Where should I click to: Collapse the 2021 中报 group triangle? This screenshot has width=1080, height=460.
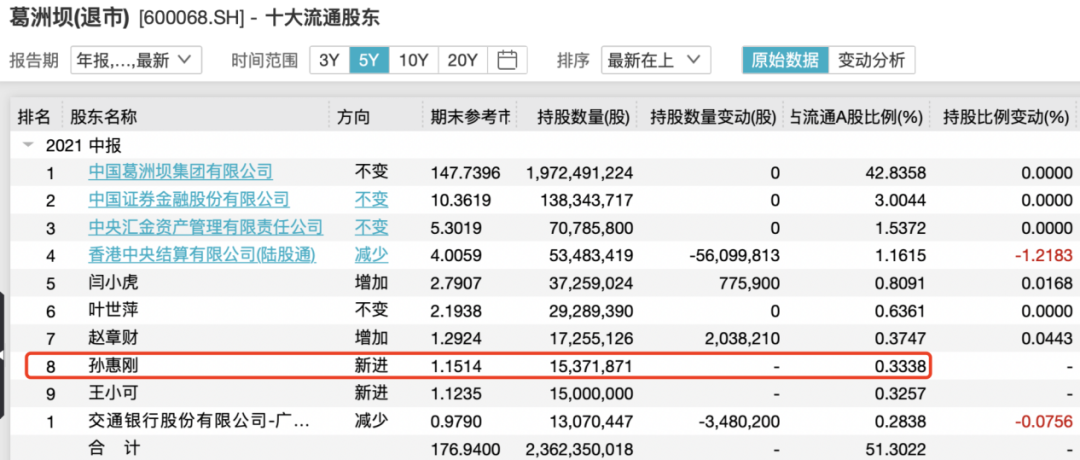[27, 145]
